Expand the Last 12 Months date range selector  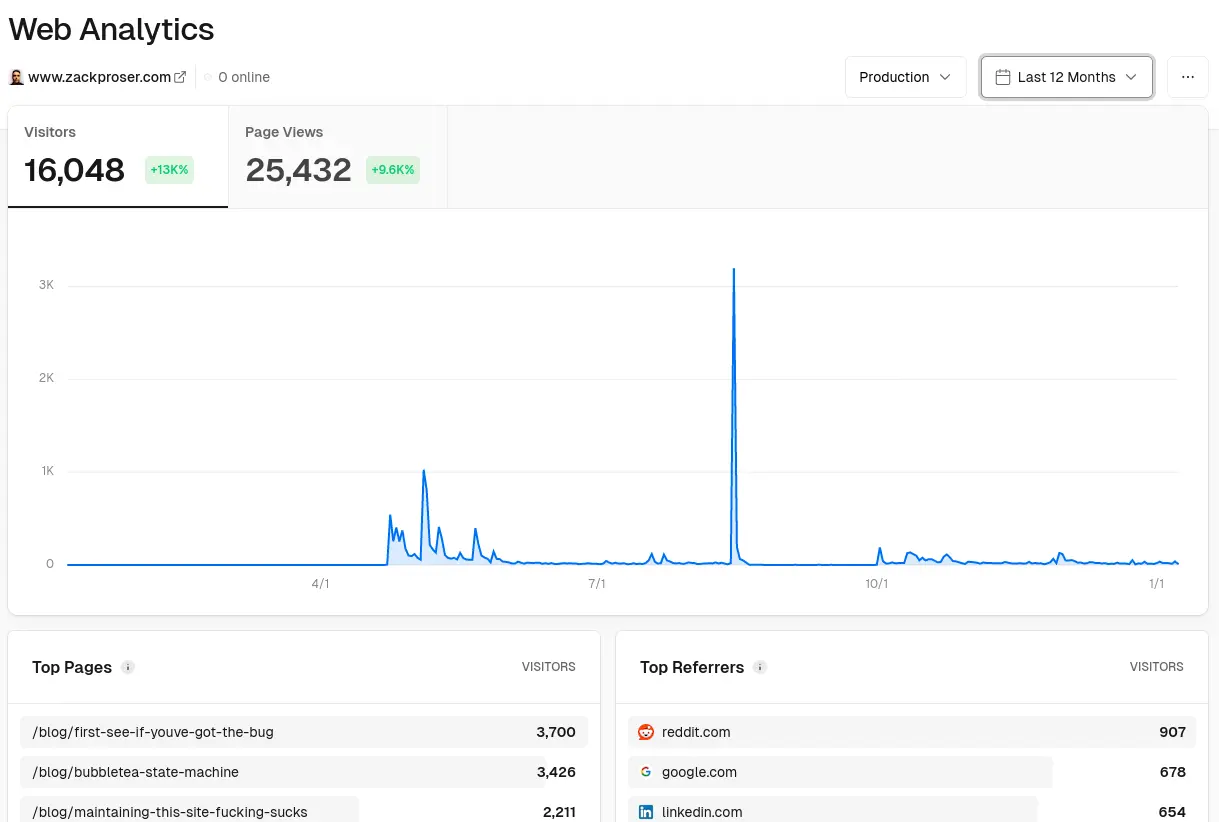1067,77
